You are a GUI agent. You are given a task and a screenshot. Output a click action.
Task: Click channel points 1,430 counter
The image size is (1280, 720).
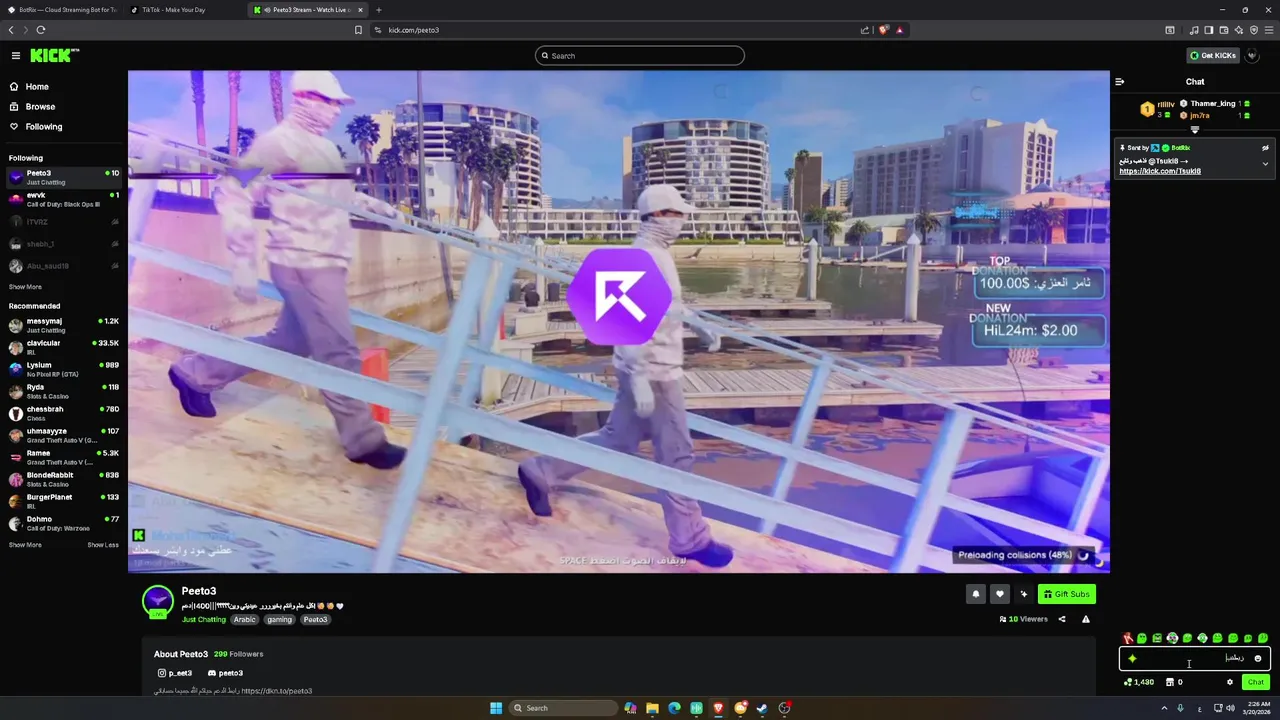(1139, 682)
